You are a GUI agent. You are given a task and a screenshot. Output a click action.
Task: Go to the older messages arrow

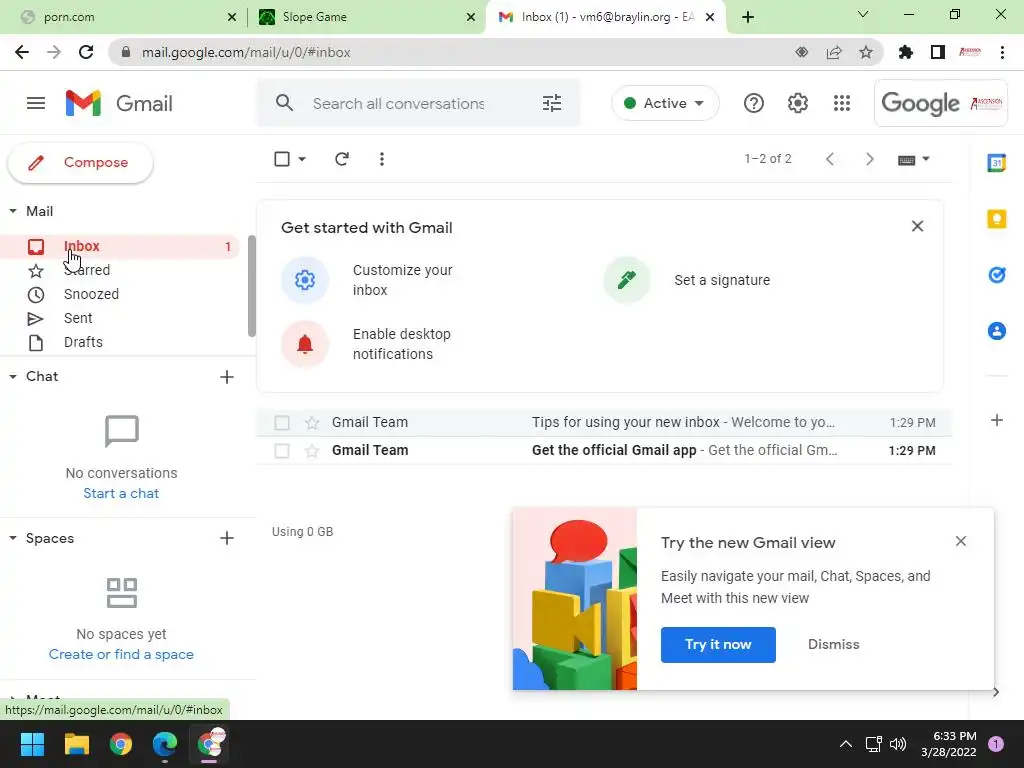click(869, 159)
